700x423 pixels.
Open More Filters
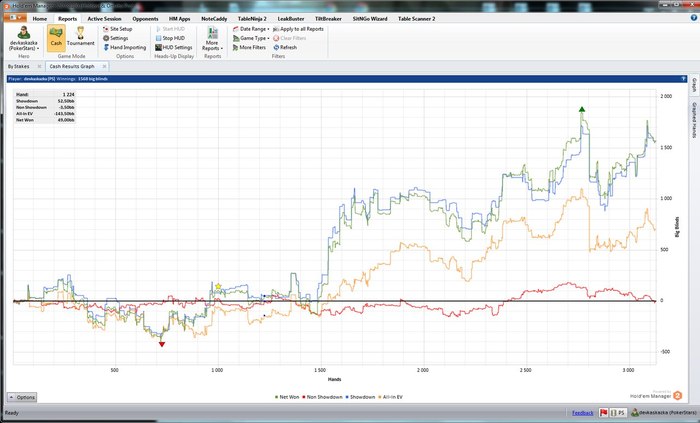249,47
